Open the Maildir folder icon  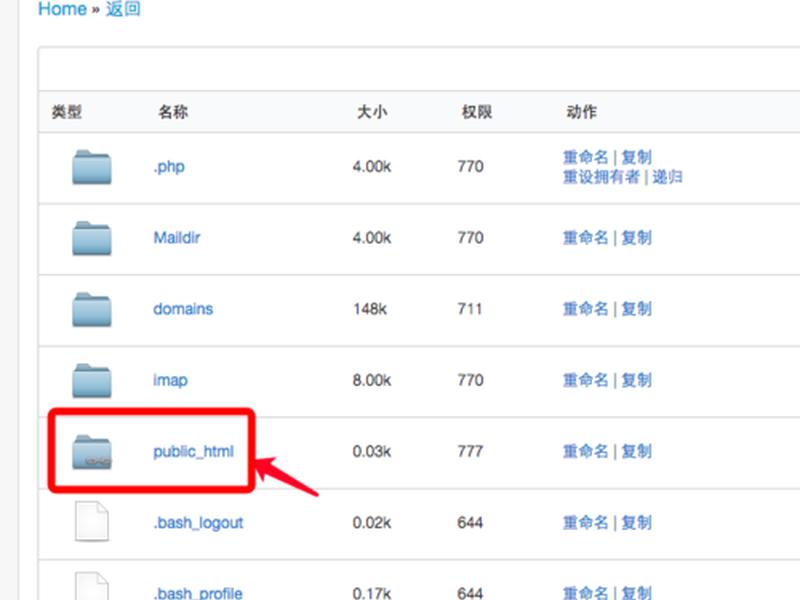[92, 238]
